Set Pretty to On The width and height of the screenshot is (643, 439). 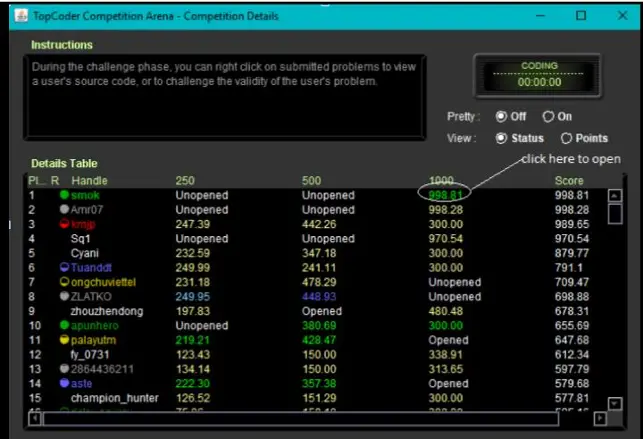[x=548, y=117]
